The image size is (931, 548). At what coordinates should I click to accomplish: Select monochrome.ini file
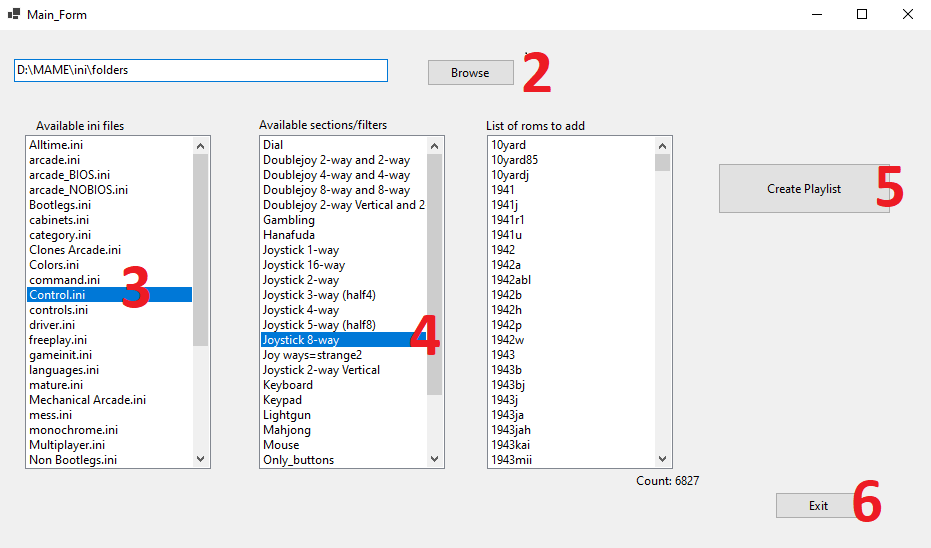coord(109,430)
